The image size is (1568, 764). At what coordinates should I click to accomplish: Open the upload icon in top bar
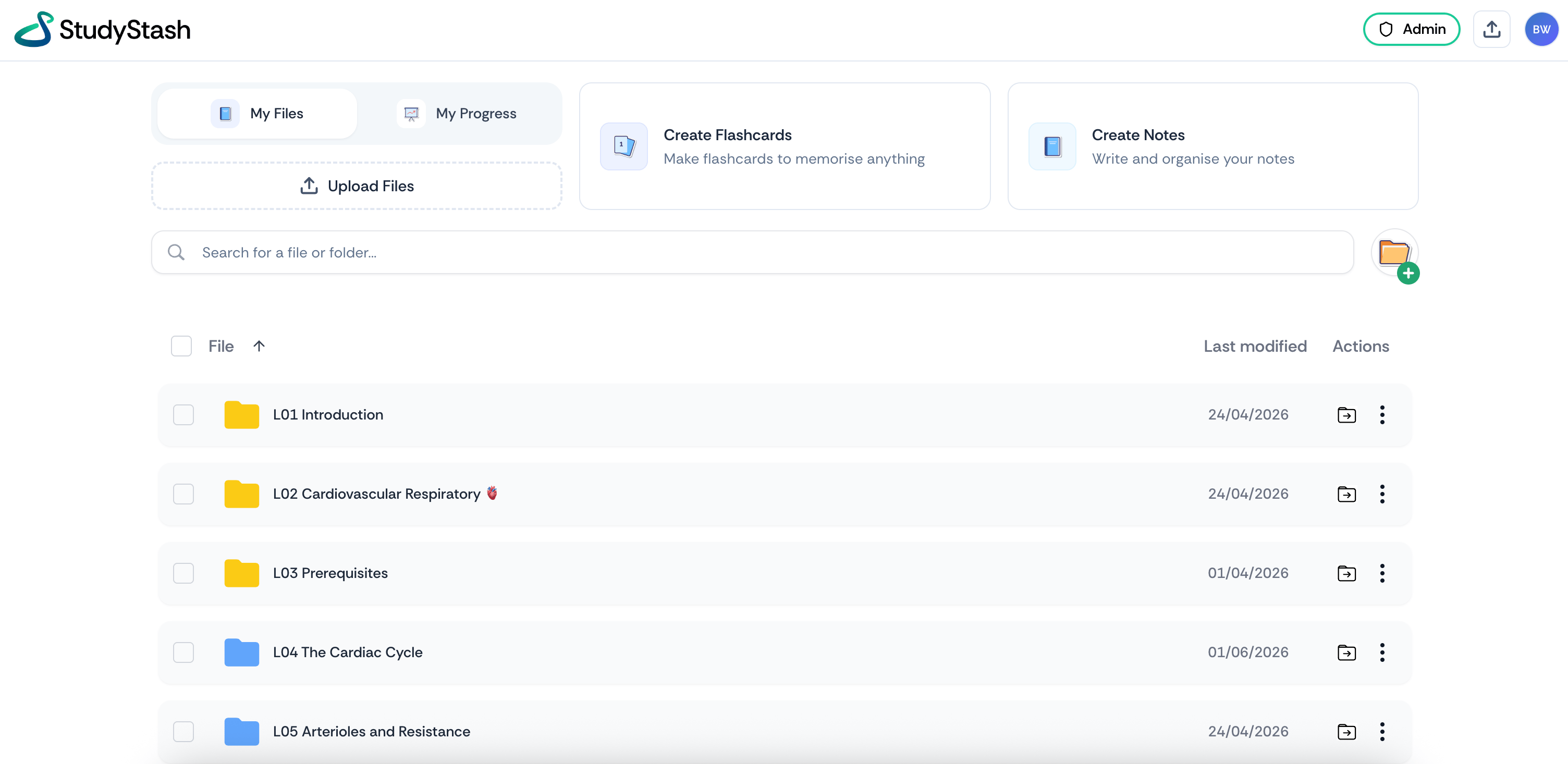[1491, 29]
